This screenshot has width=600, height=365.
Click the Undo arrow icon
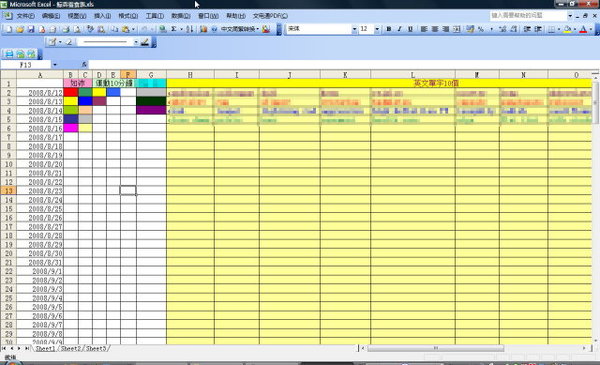[144, 29]
